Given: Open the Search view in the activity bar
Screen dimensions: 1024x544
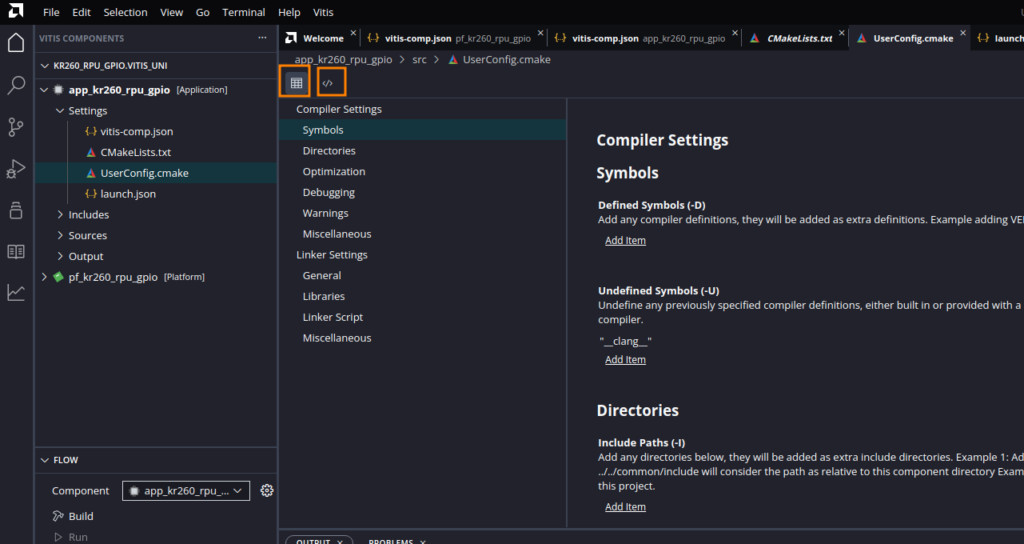Looking at the screenshot, I should point(16,85).
